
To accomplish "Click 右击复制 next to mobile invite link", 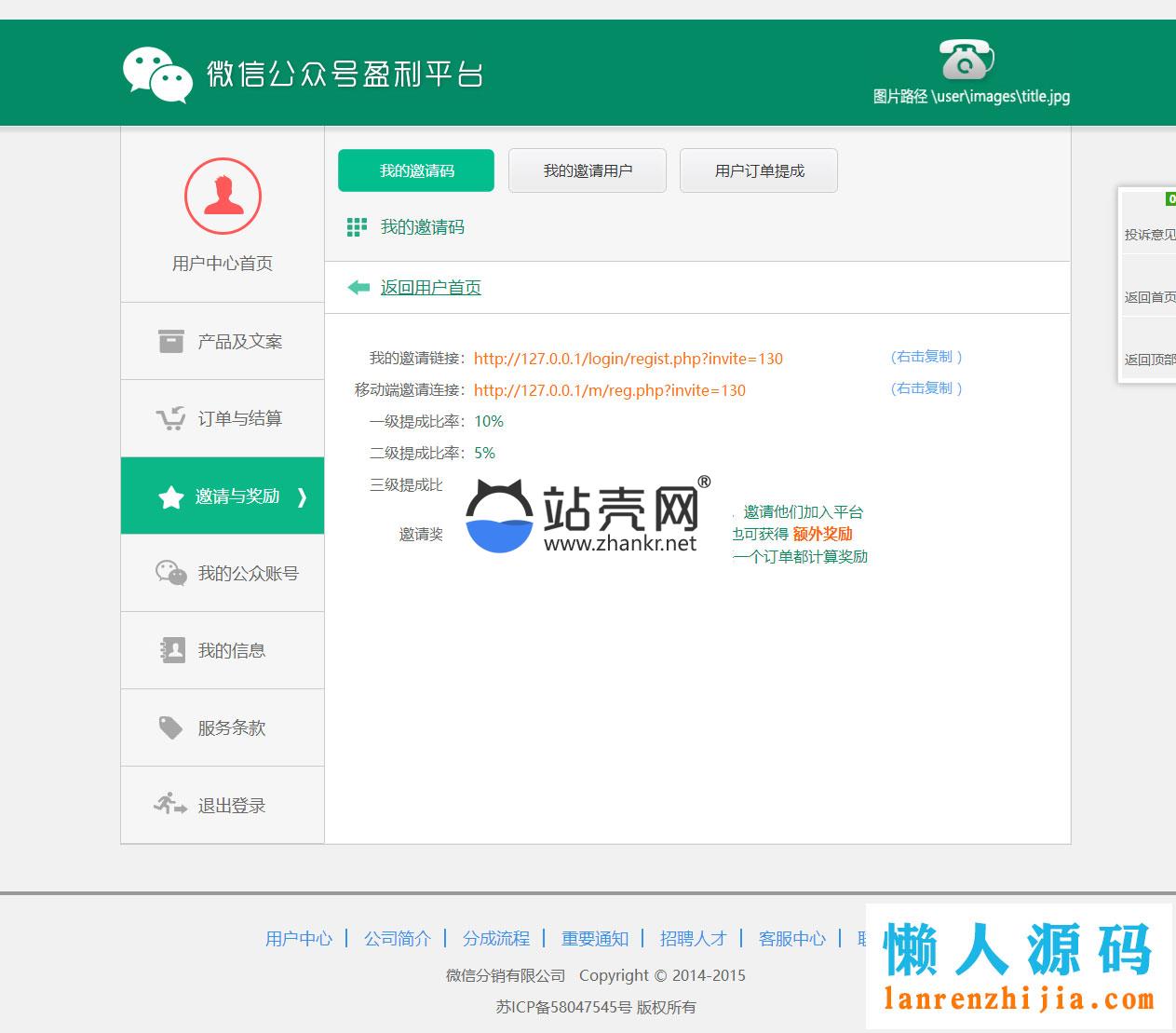I will (x=926, y=388).
